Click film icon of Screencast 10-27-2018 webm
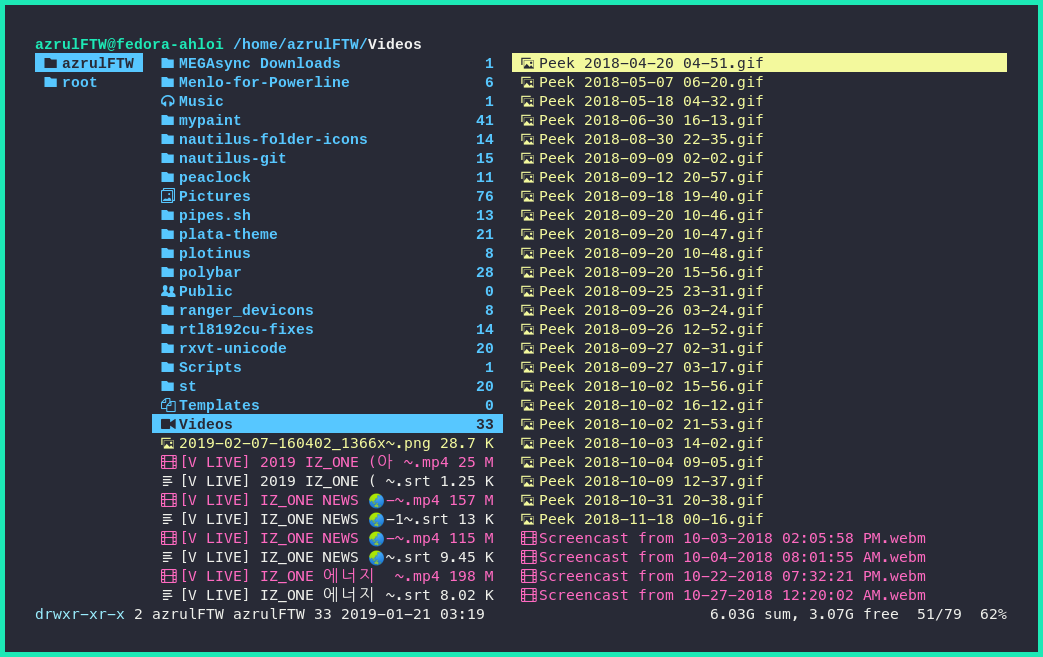 pyautogui.click(x=528, y=595)
